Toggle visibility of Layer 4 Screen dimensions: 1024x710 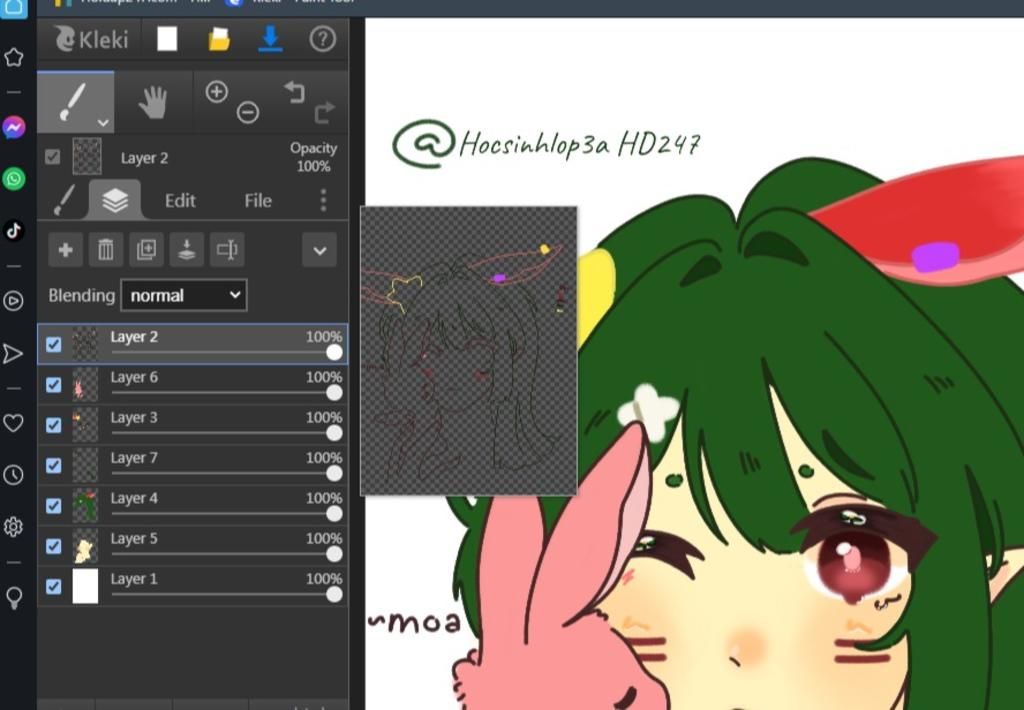point(54,506)
